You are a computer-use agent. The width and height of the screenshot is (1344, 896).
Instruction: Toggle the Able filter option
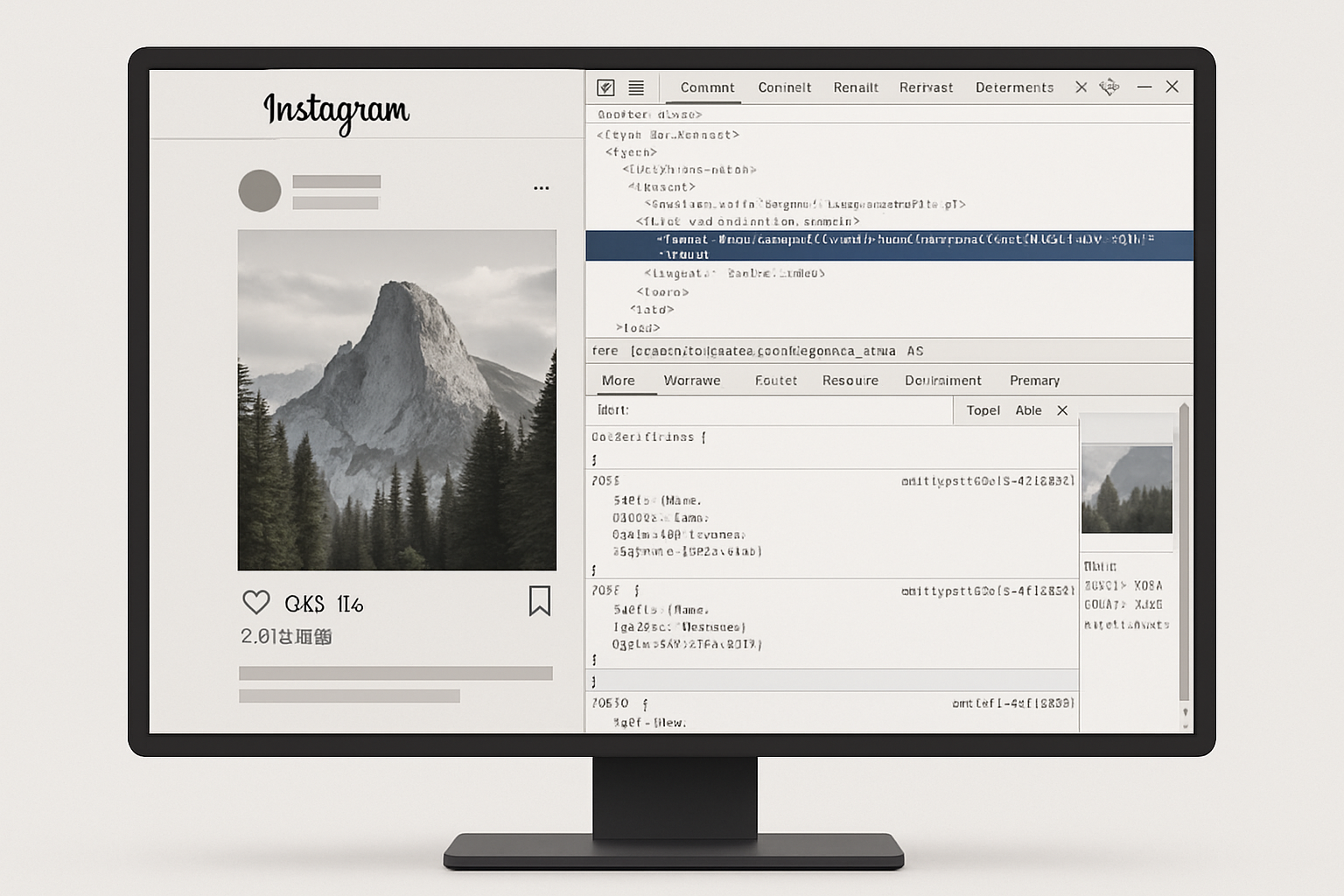point(1028,409)
